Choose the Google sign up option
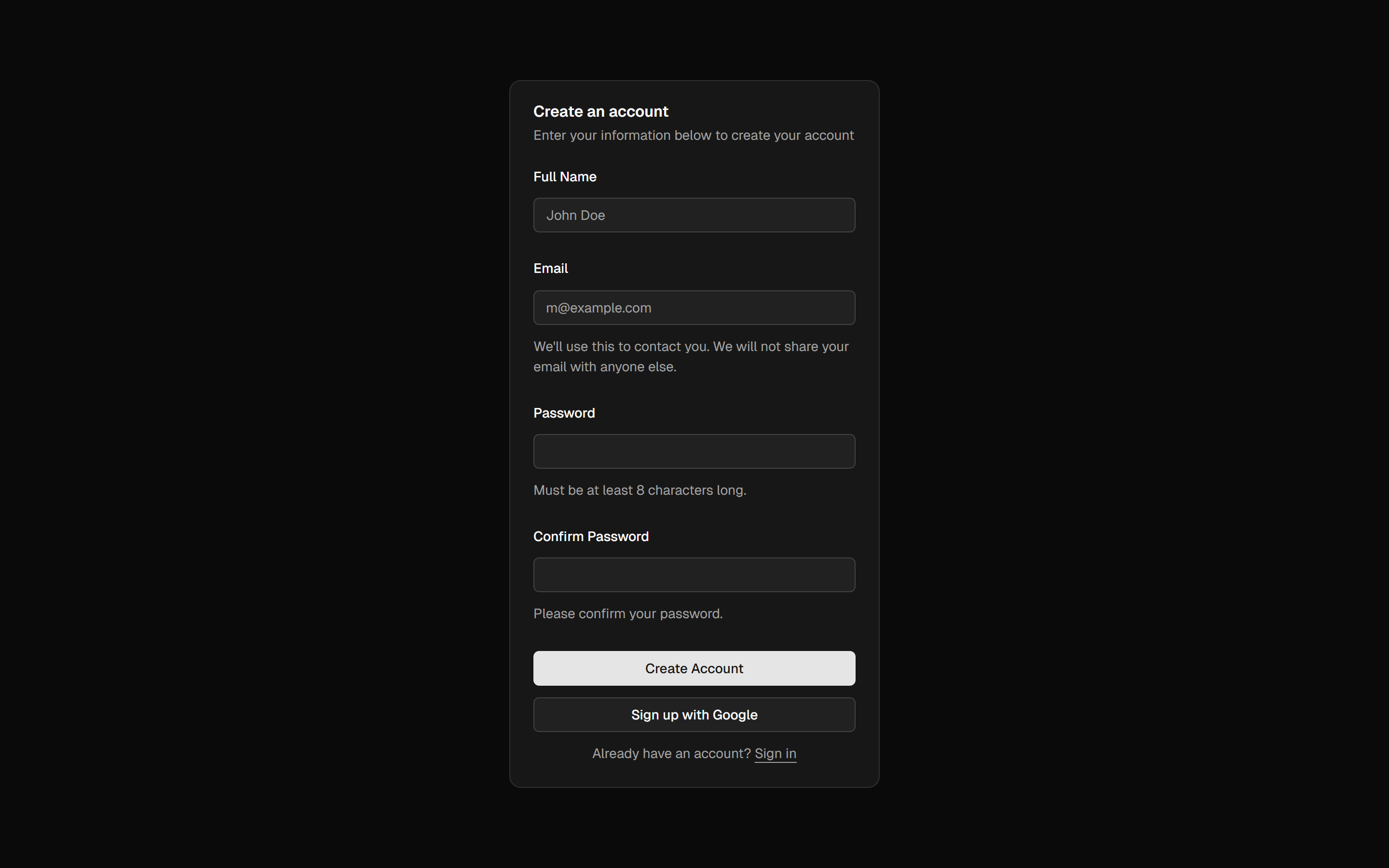The width and height of the screenshot is (1389, 868). 694,714
